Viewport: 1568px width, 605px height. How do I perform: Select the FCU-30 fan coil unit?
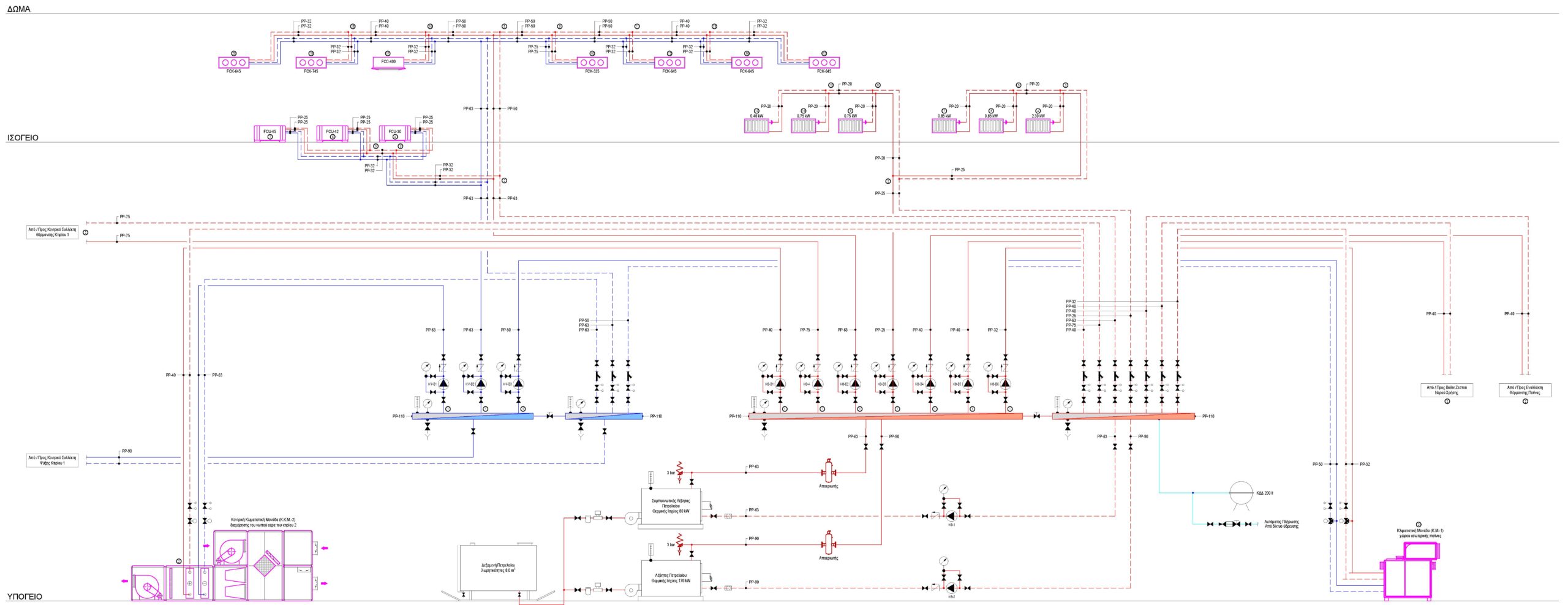click(x=394, y=133)
